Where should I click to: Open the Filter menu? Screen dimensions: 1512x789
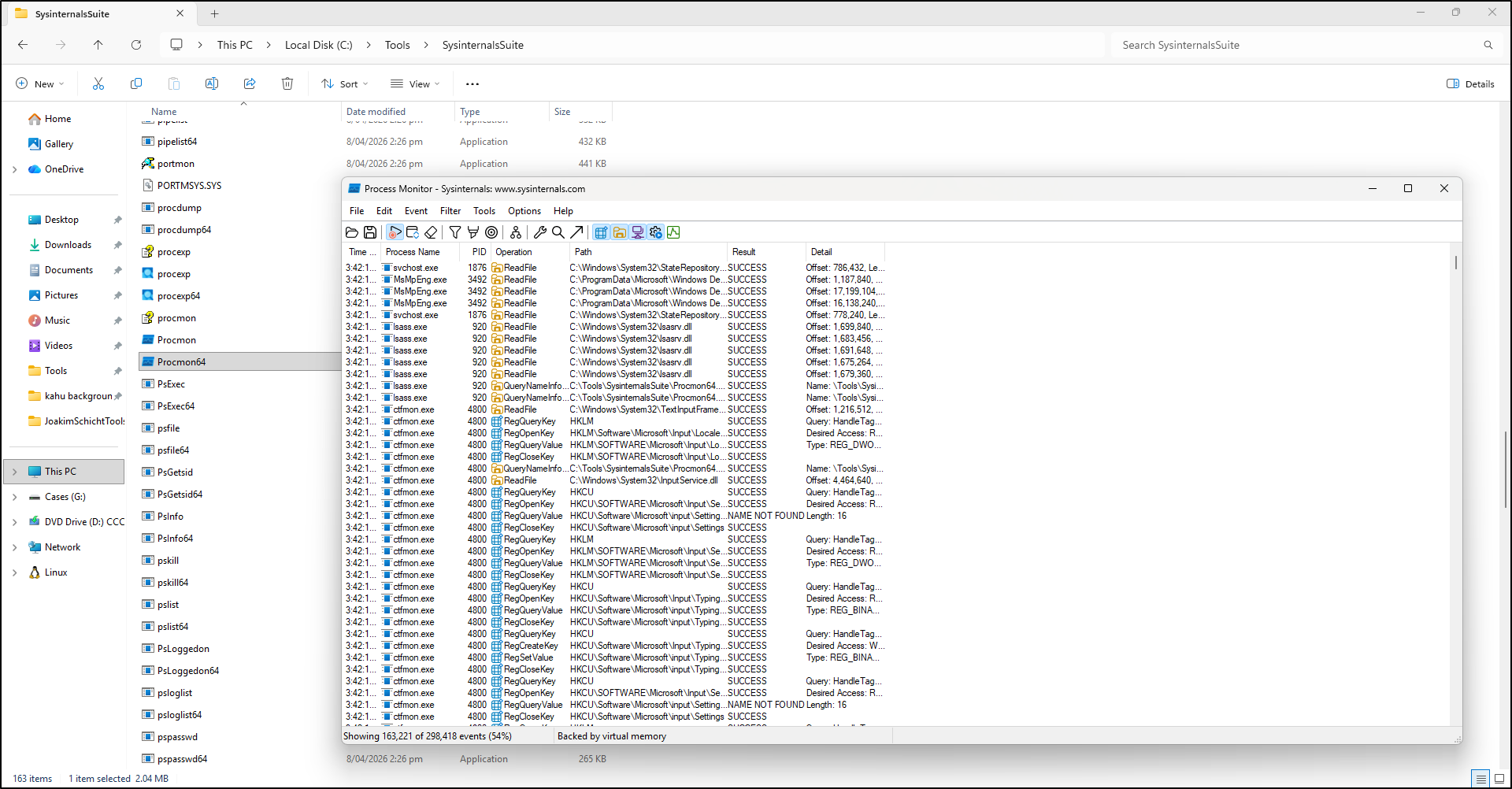[450, 211]
